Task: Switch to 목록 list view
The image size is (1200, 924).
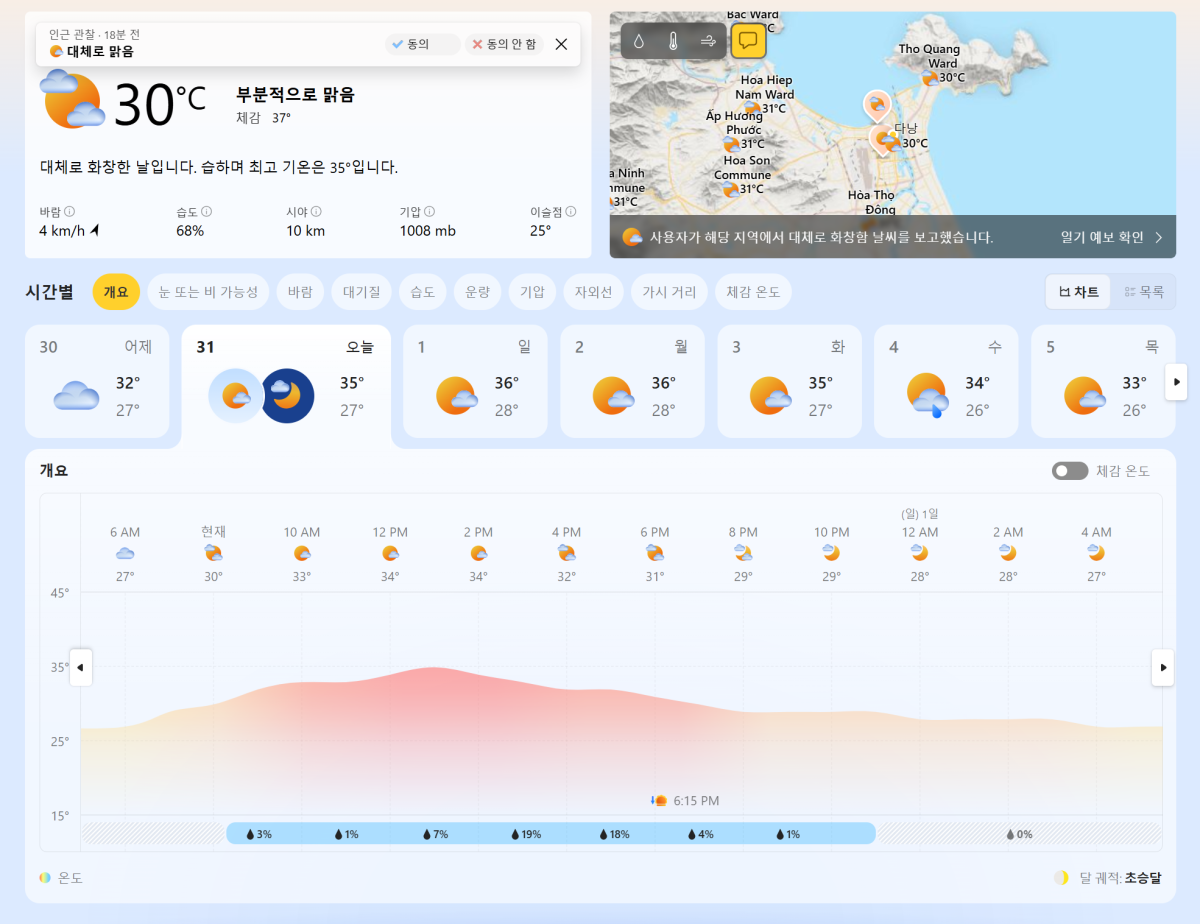Action: (1143, 292)
